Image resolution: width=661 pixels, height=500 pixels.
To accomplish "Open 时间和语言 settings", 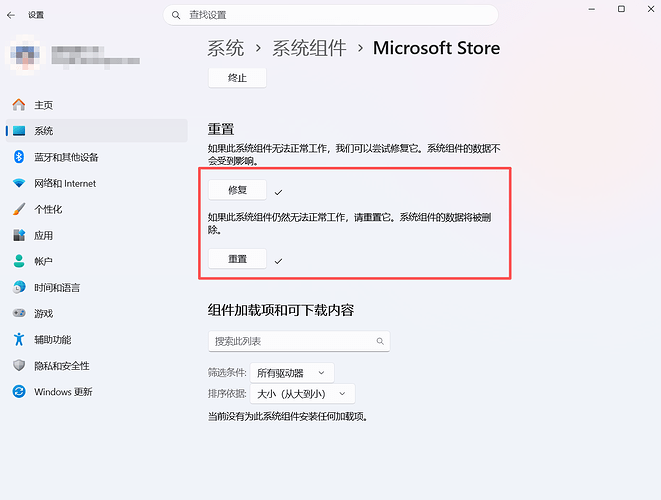I will pos(97,287).
